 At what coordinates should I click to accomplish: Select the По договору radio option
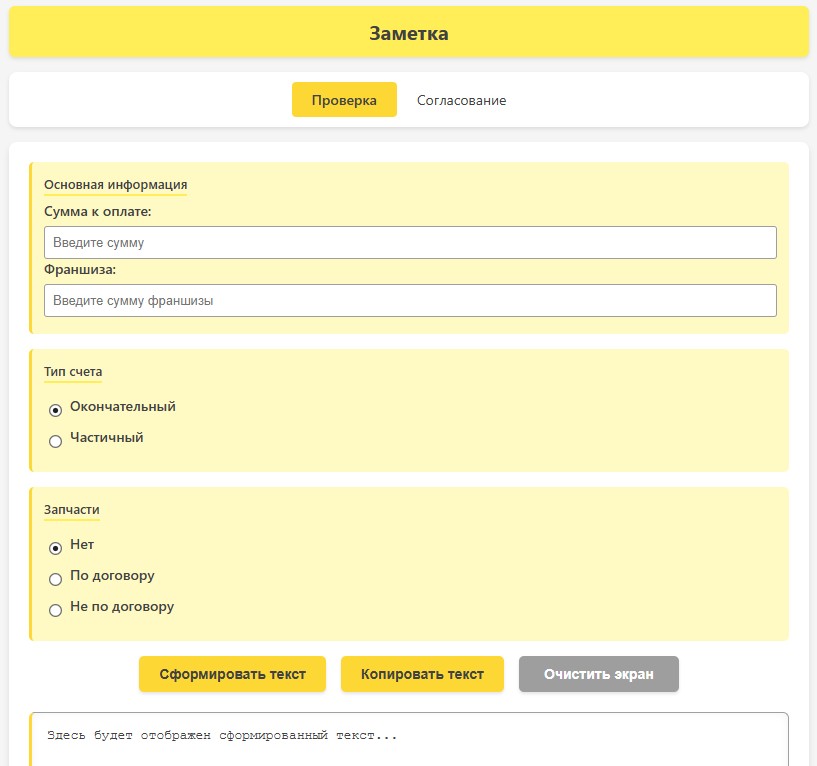(56, 579)
